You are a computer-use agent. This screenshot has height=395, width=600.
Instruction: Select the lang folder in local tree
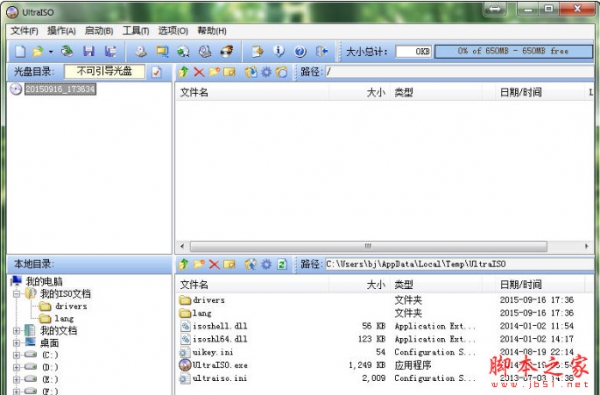[x=64, y=318]
